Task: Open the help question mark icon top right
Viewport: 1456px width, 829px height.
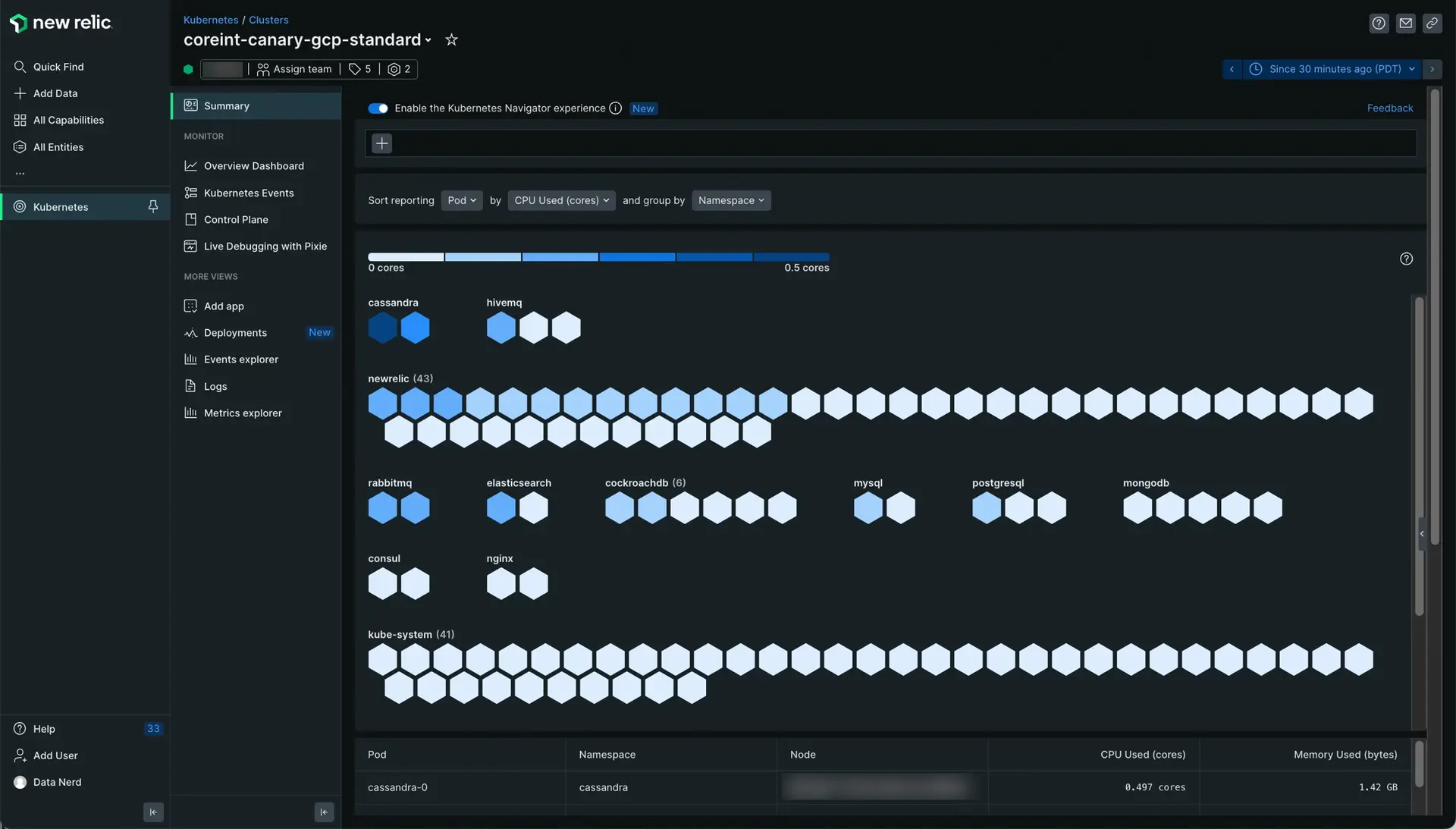Action: click(1379, 24)
